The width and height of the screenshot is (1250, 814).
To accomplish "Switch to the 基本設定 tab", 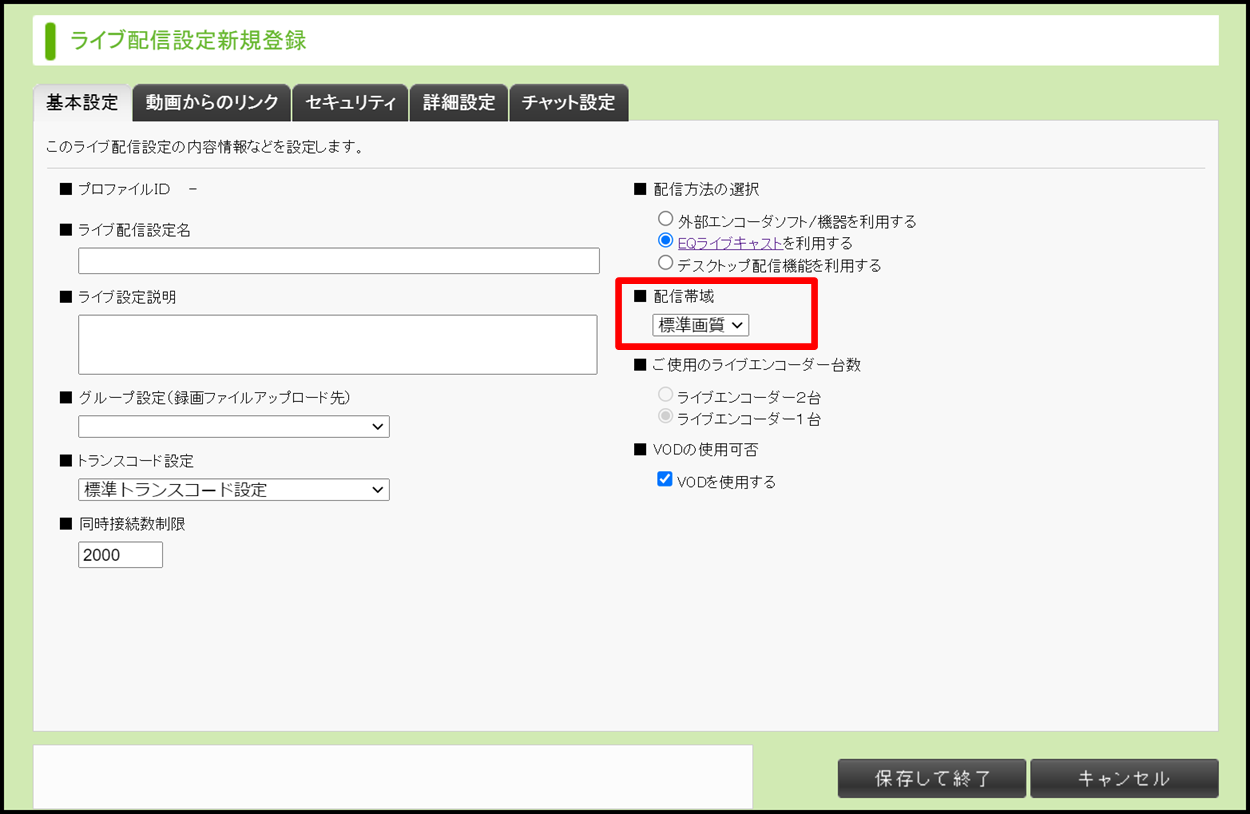I will pyautogui.click(x=82, y=103).
